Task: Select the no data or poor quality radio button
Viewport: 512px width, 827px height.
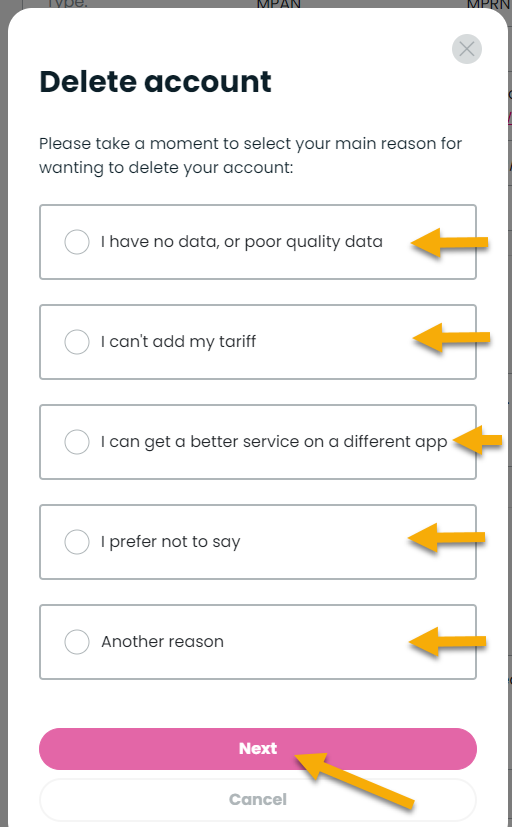Action: (x=77, y=242)
